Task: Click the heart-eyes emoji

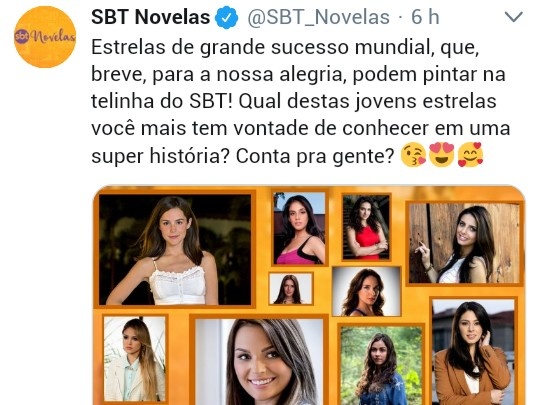Action: [442, 155]
